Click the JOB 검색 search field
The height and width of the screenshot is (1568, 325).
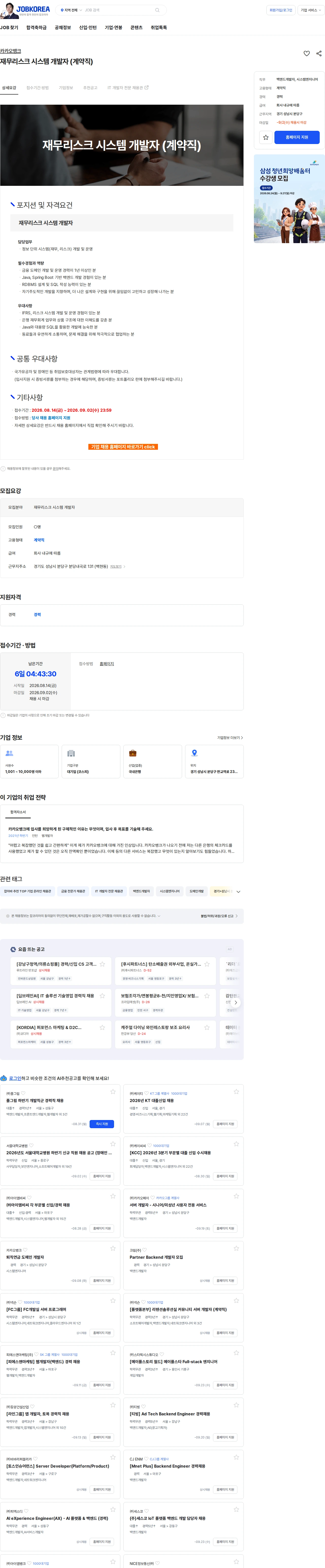pyautogui.click(x=119, y=10)
